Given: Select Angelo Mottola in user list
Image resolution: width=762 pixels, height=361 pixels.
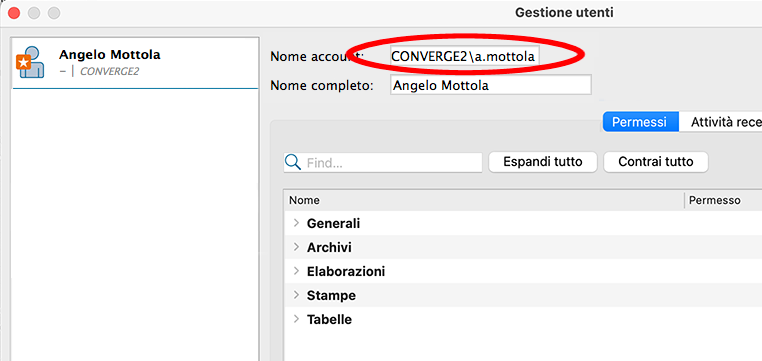Looking at the screenshot, I should coord(135,63).
